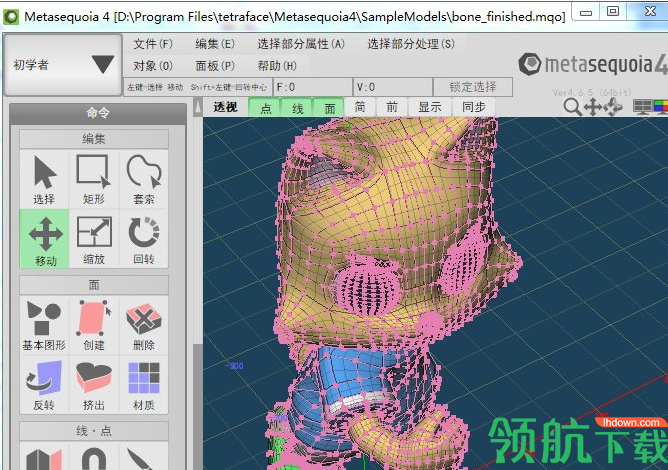Open the 编集(E) menu
Image resolution: width=668 pixels, height=470 pixels.
coord(215,44)
